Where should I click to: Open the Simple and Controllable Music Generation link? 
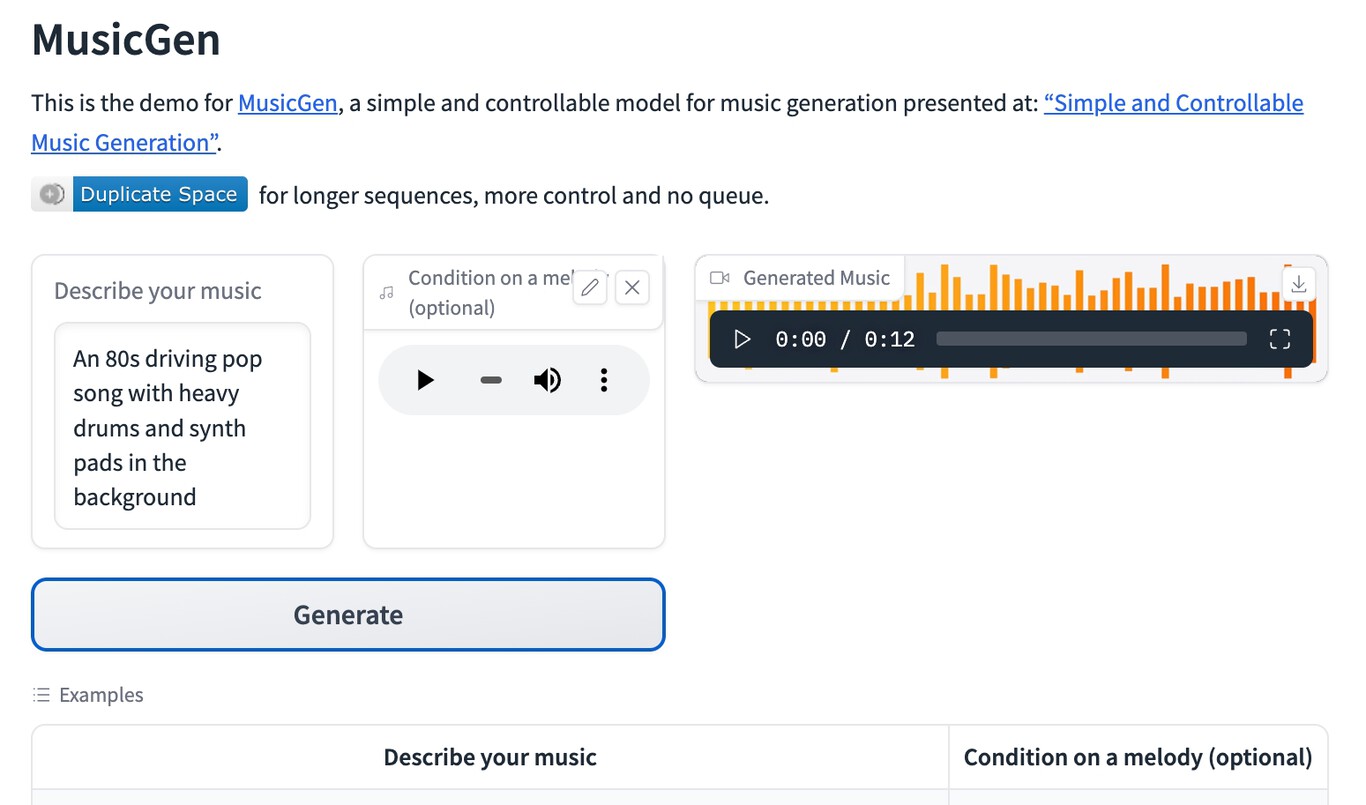pyautogui.click(x=1173, y=103)
